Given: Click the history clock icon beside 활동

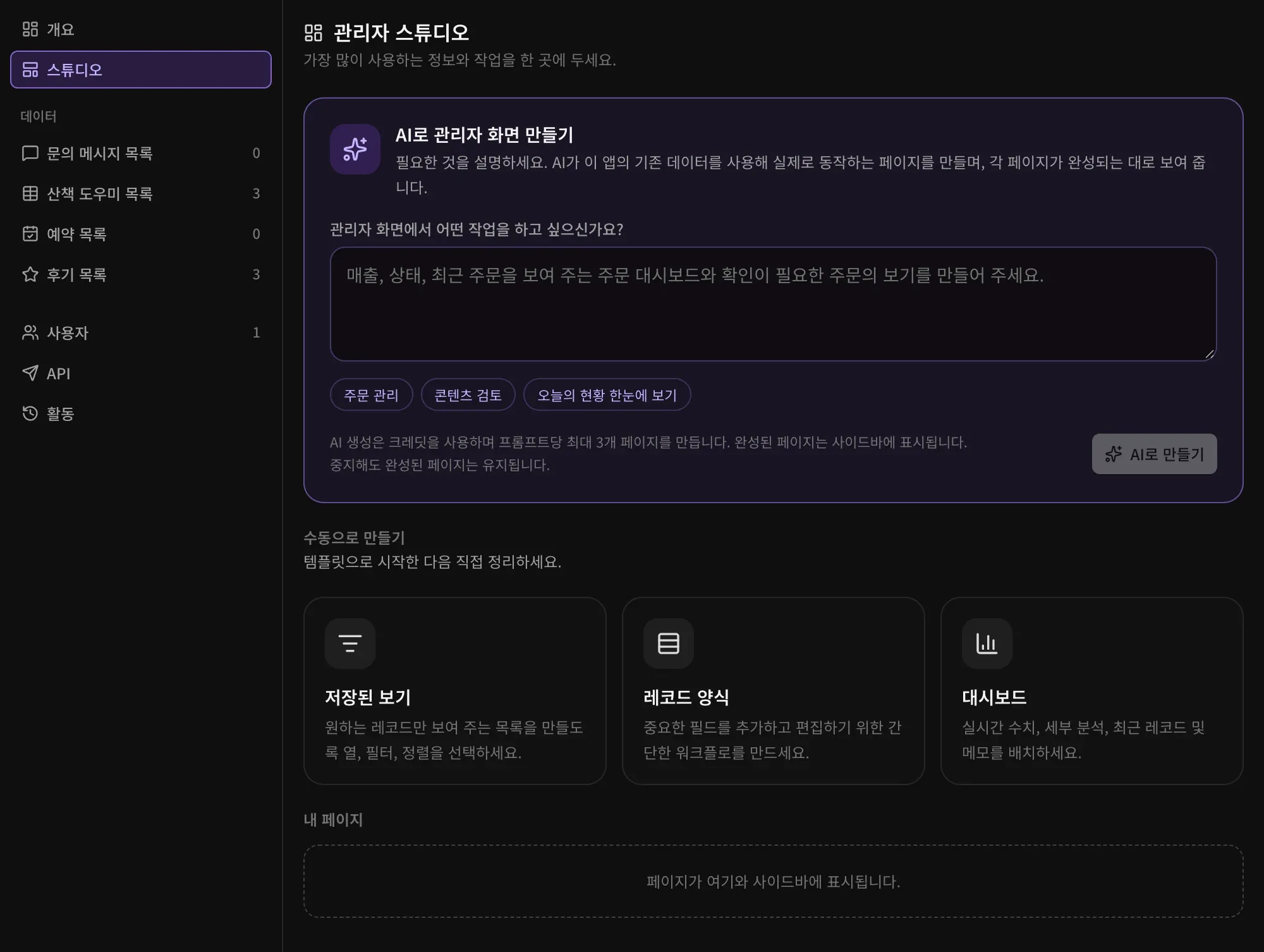Looking at the screenshot, I should (x=30, y=413).
